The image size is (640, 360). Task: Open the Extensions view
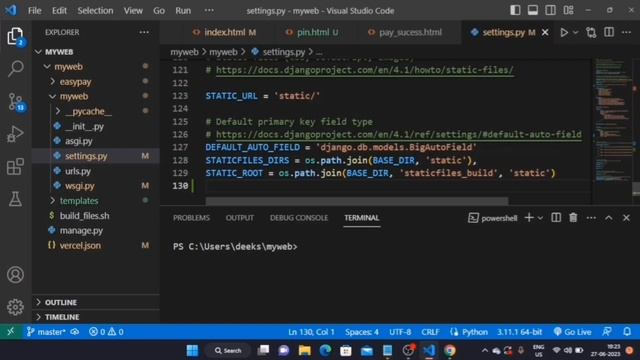(x=16, y=167)
